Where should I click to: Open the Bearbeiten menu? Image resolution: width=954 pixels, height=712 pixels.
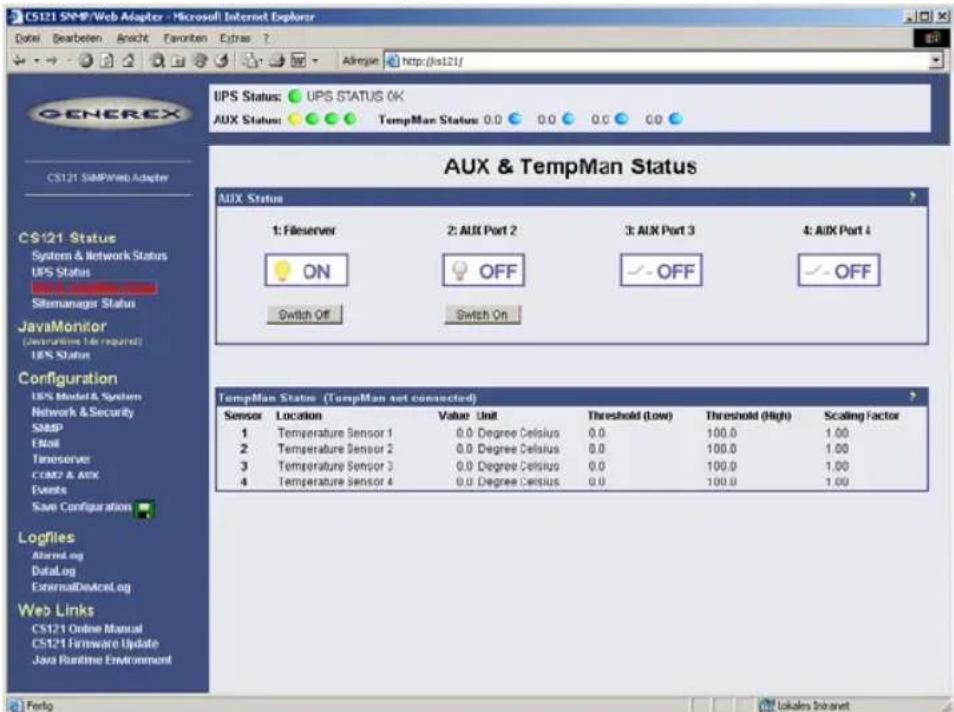tap(77, 38)
